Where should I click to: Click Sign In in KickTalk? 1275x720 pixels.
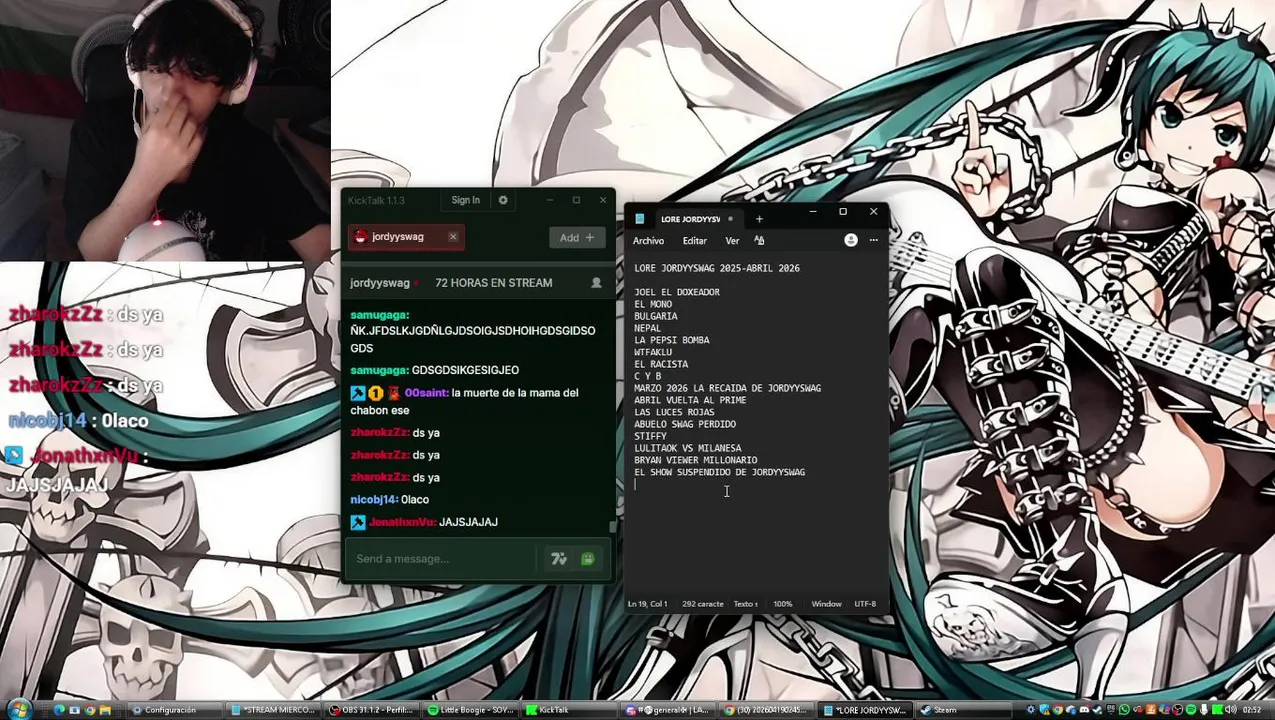465,200
